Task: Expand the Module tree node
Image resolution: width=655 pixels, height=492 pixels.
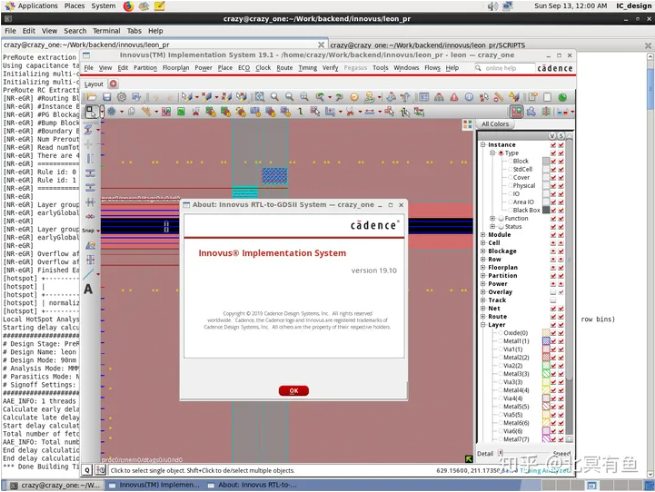Action: (483, 235)
